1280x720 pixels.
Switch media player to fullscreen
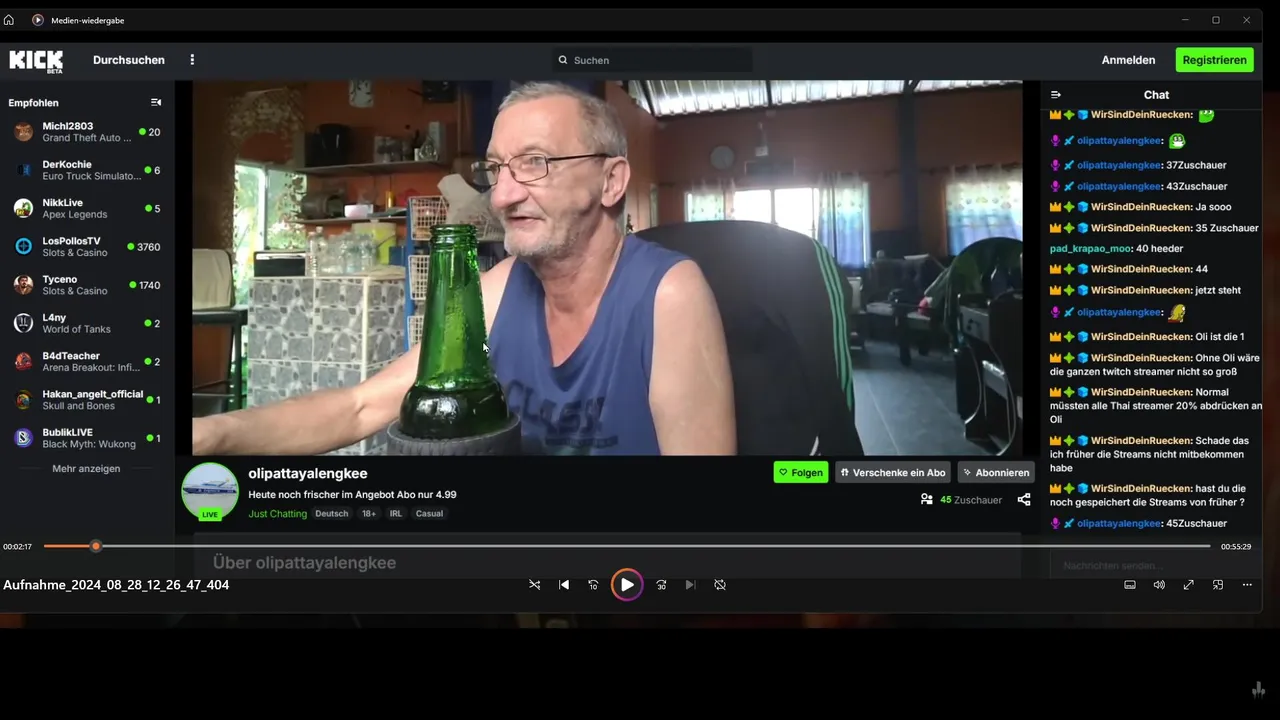pos(1188,585)
